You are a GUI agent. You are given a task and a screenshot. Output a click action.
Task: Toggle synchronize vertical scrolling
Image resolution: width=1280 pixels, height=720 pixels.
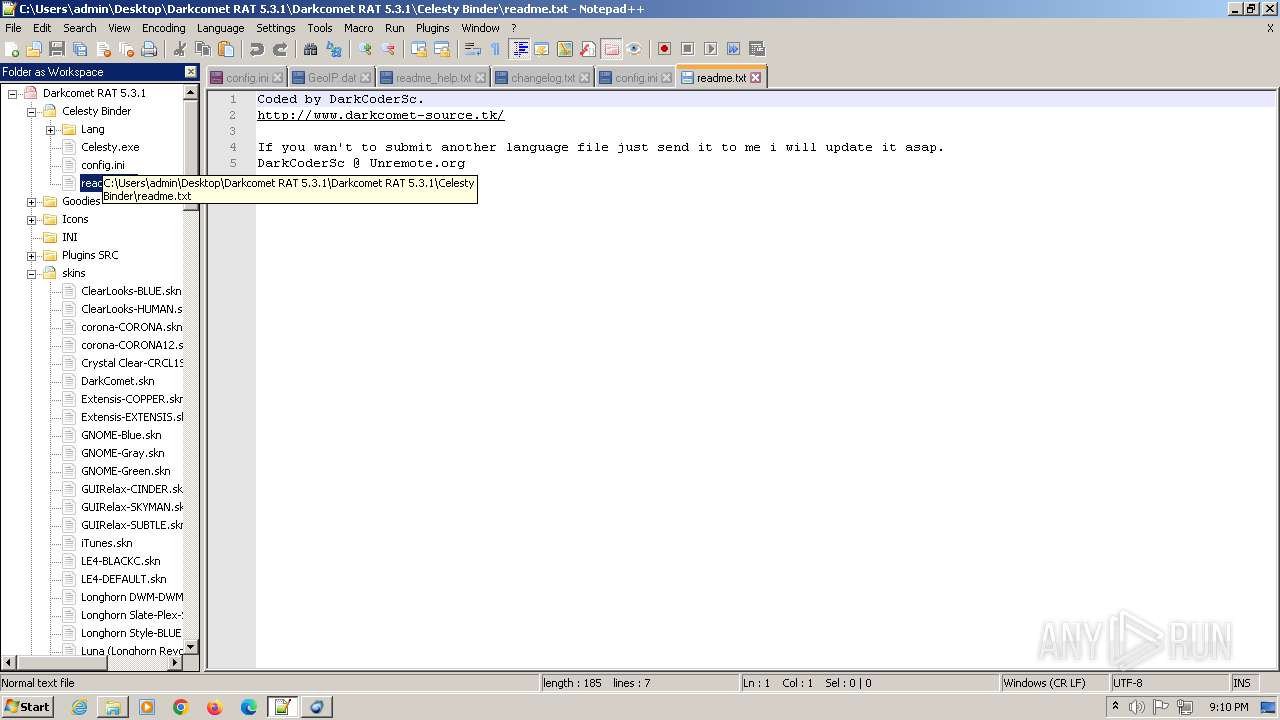pyautogui.click(x=419, y=49)
